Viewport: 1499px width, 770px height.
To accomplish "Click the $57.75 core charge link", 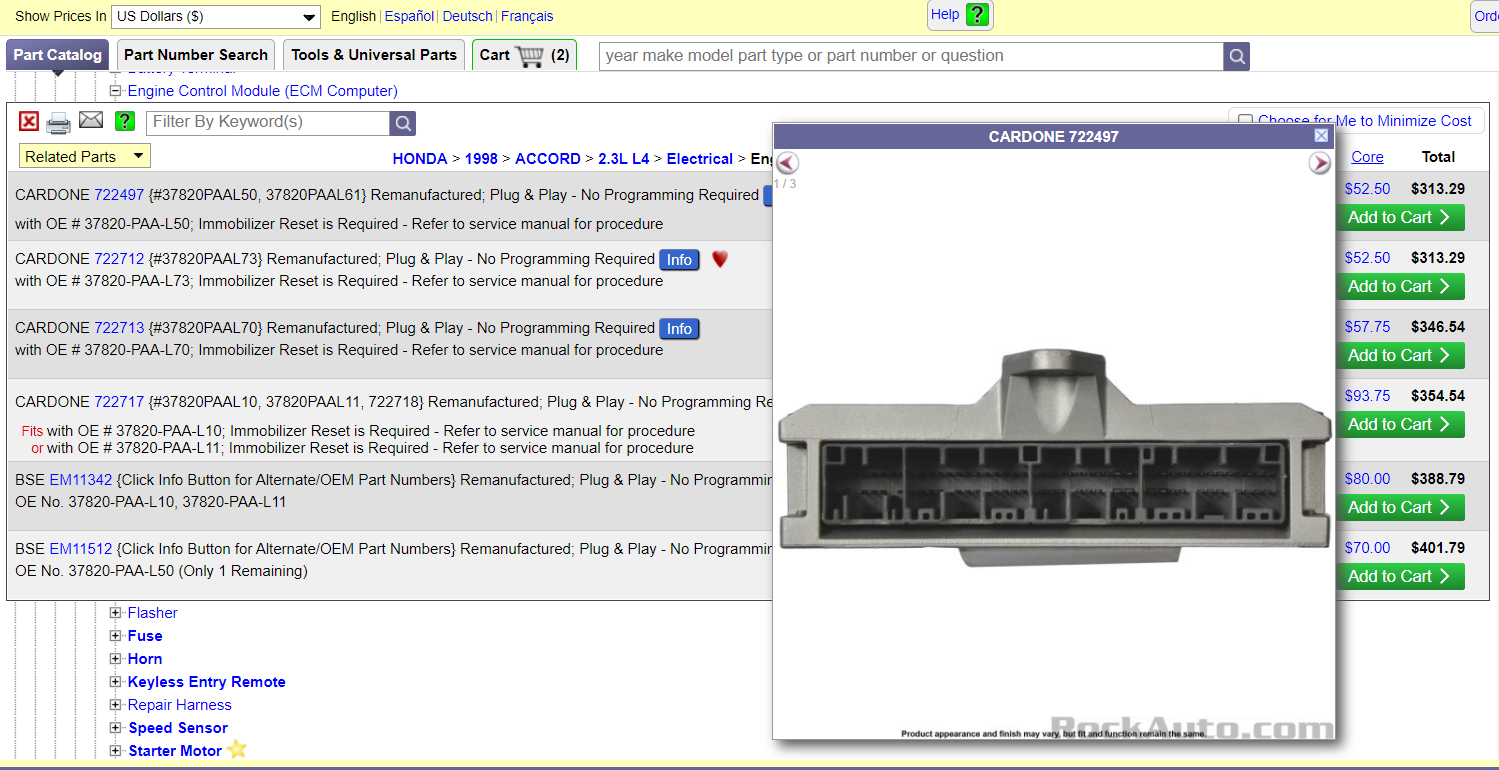I will (1367, 327).
